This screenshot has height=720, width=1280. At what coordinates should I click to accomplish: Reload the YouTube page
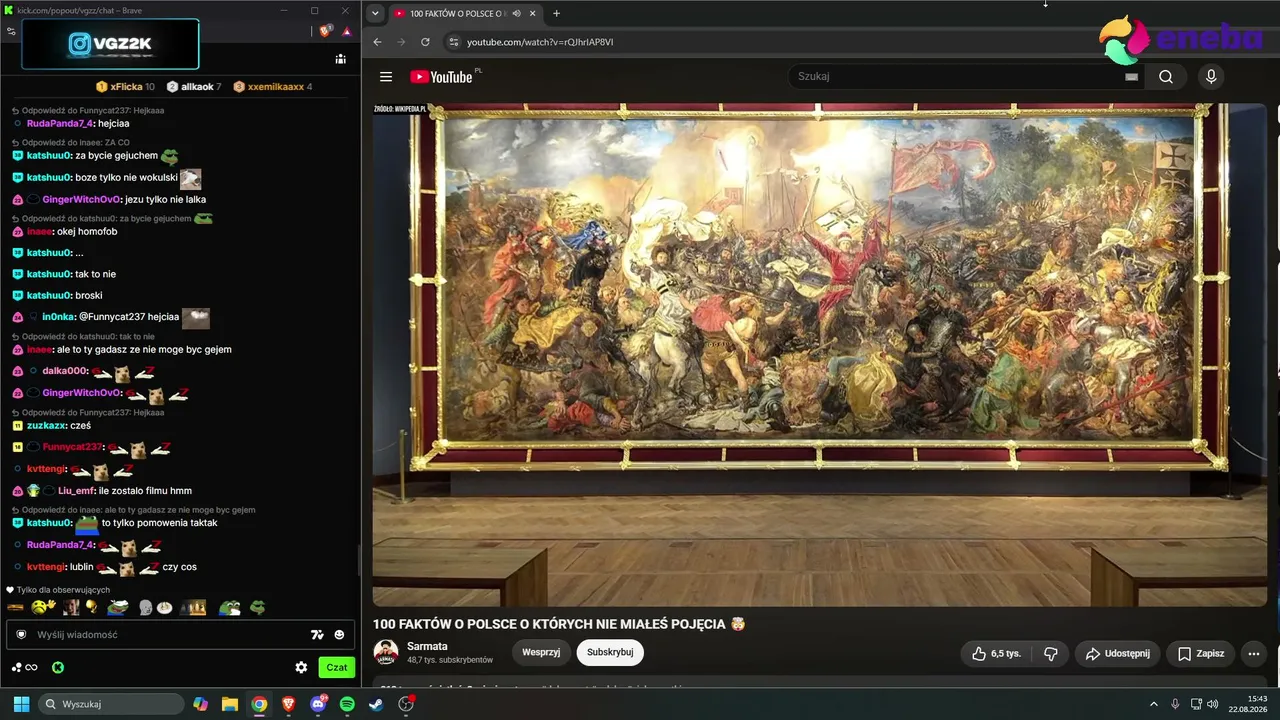(x=425, y=42)
